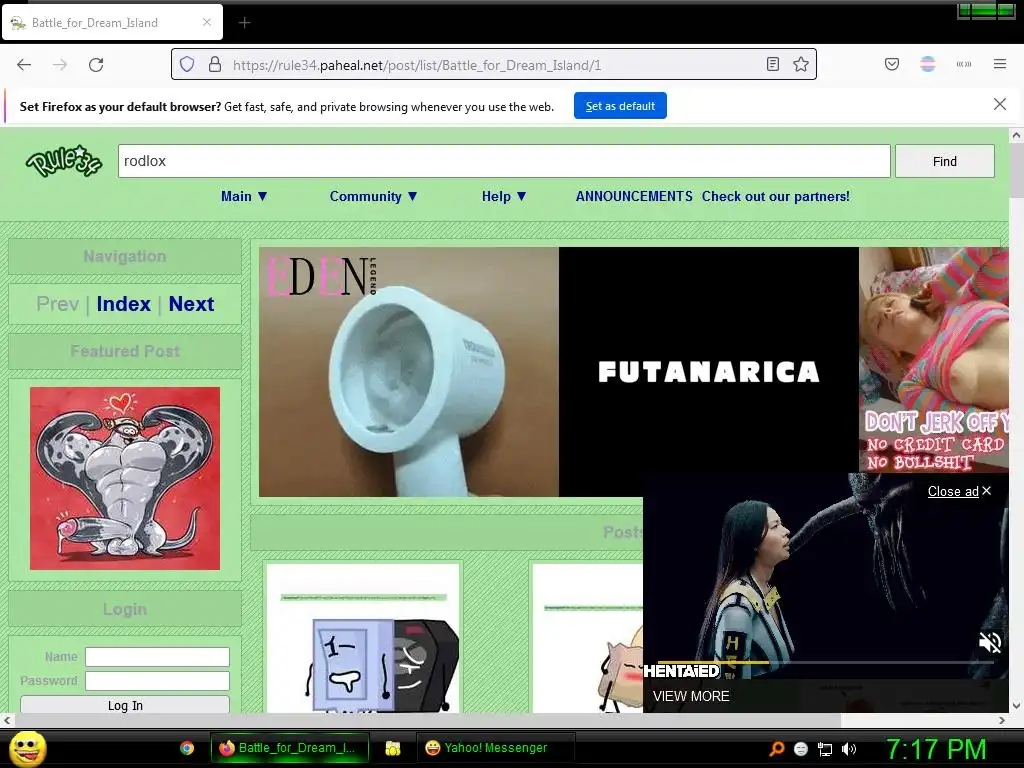Viewport: 1024px width, 768px height.
Task: Click the magnifier search tray icon
Action: [x=777, y=749]
